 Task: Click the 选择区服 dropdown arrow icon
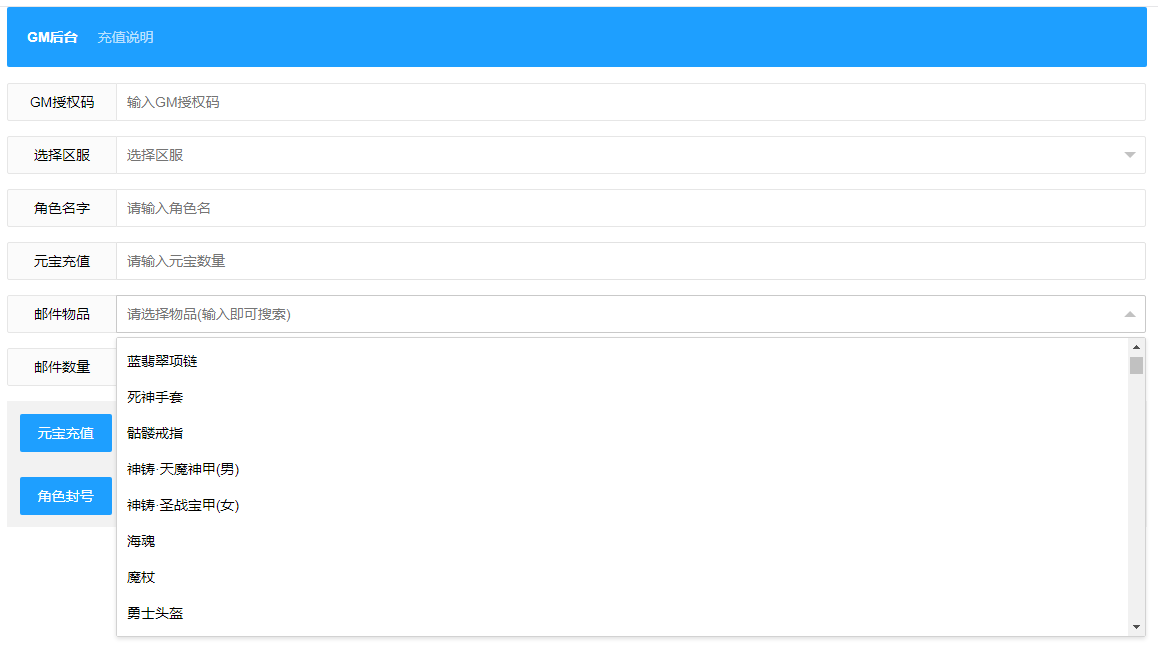[x=1129, y=155]
